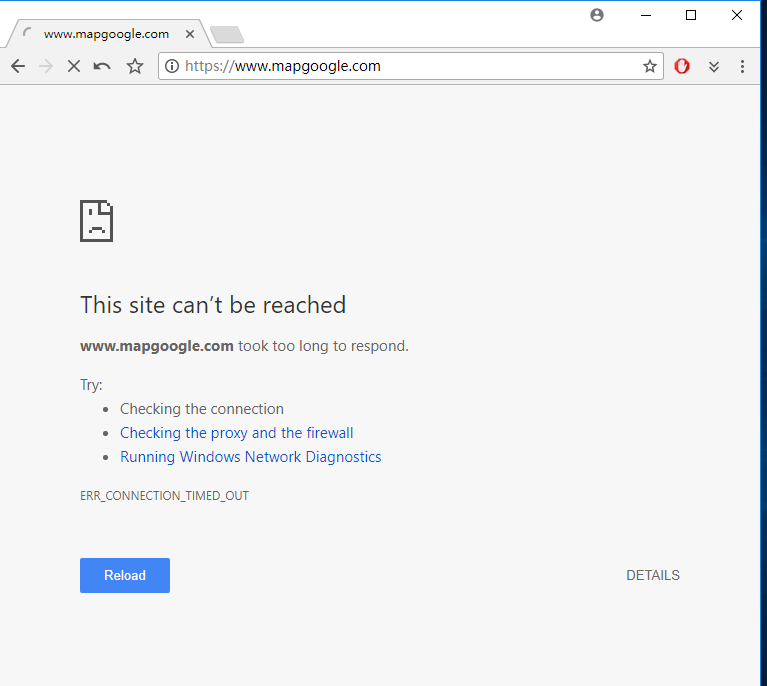Click bold www.mapgoogle.com in error message
767x686 pixels.
click(x=157, y=346)
